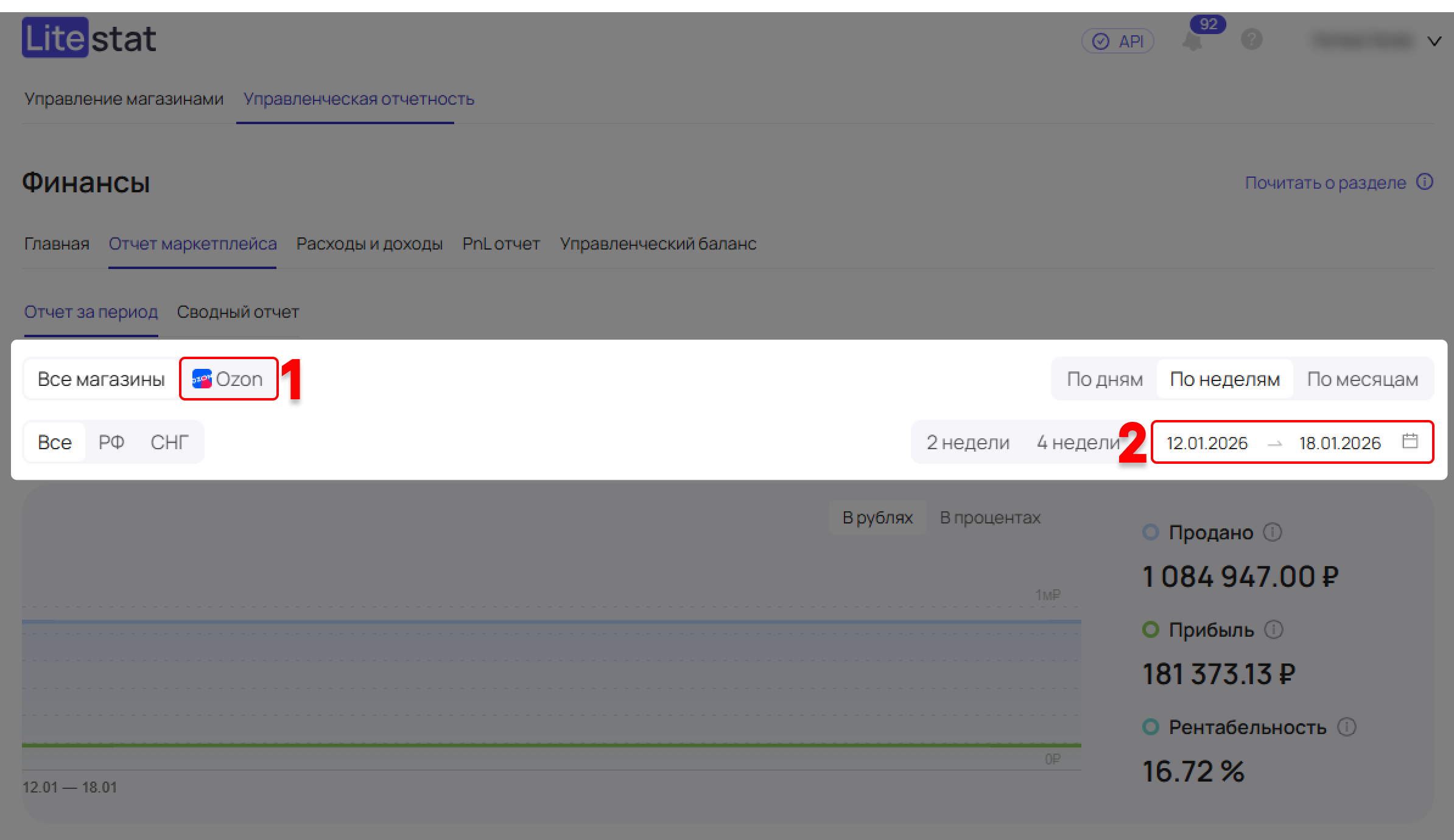Select the 2 недели quick period
The height and width of the screenshot is (840, 1454).
point(968,443)
